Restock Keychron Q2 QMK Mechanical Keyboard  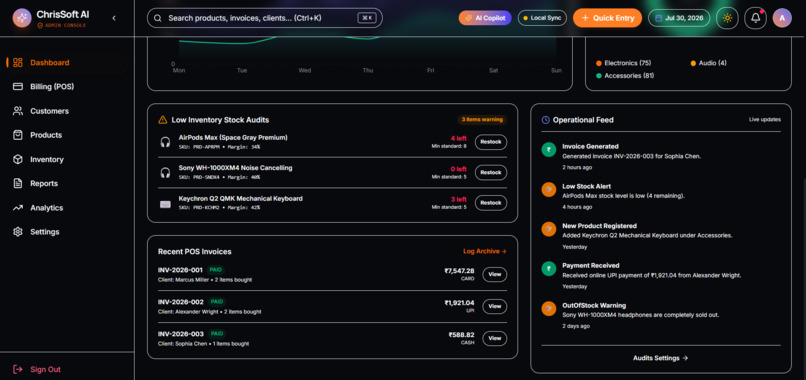coord(490,203)
